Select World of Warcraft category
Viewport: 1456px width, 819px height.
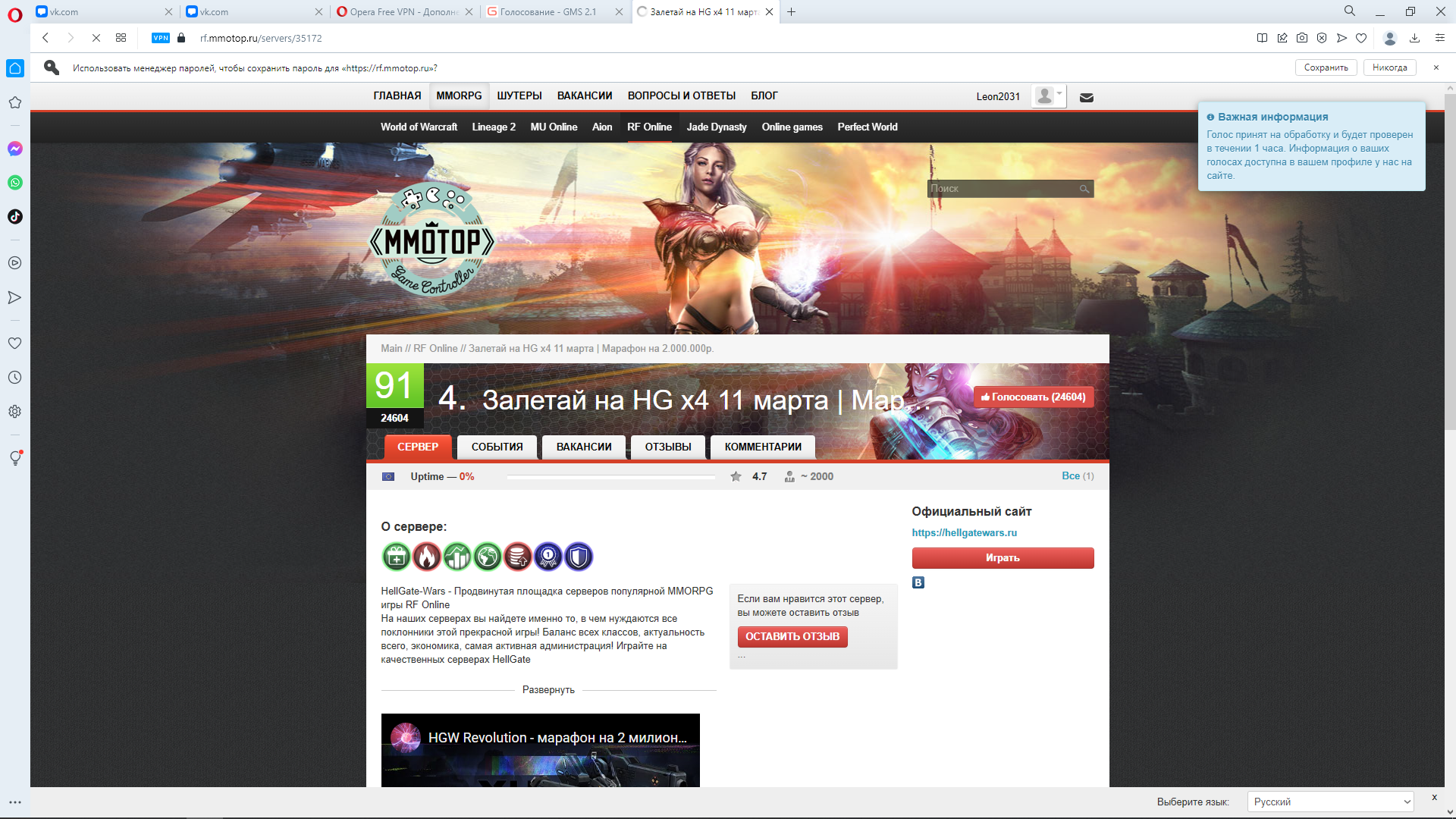pos(419,127)
